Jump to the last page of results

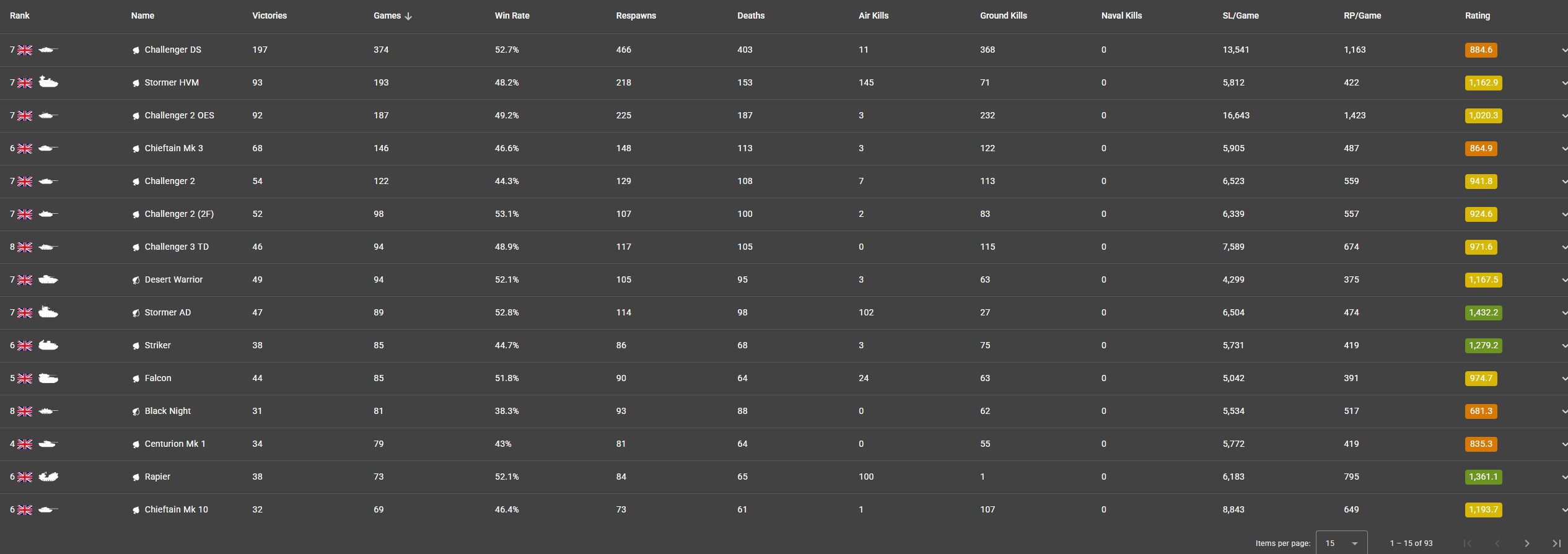1556,543
